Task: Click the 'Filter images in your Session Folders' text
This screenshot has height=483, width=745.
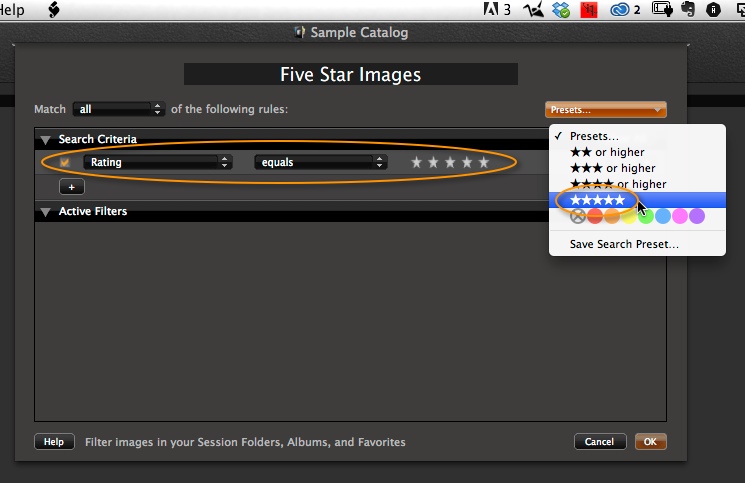Action: point(245,442)
